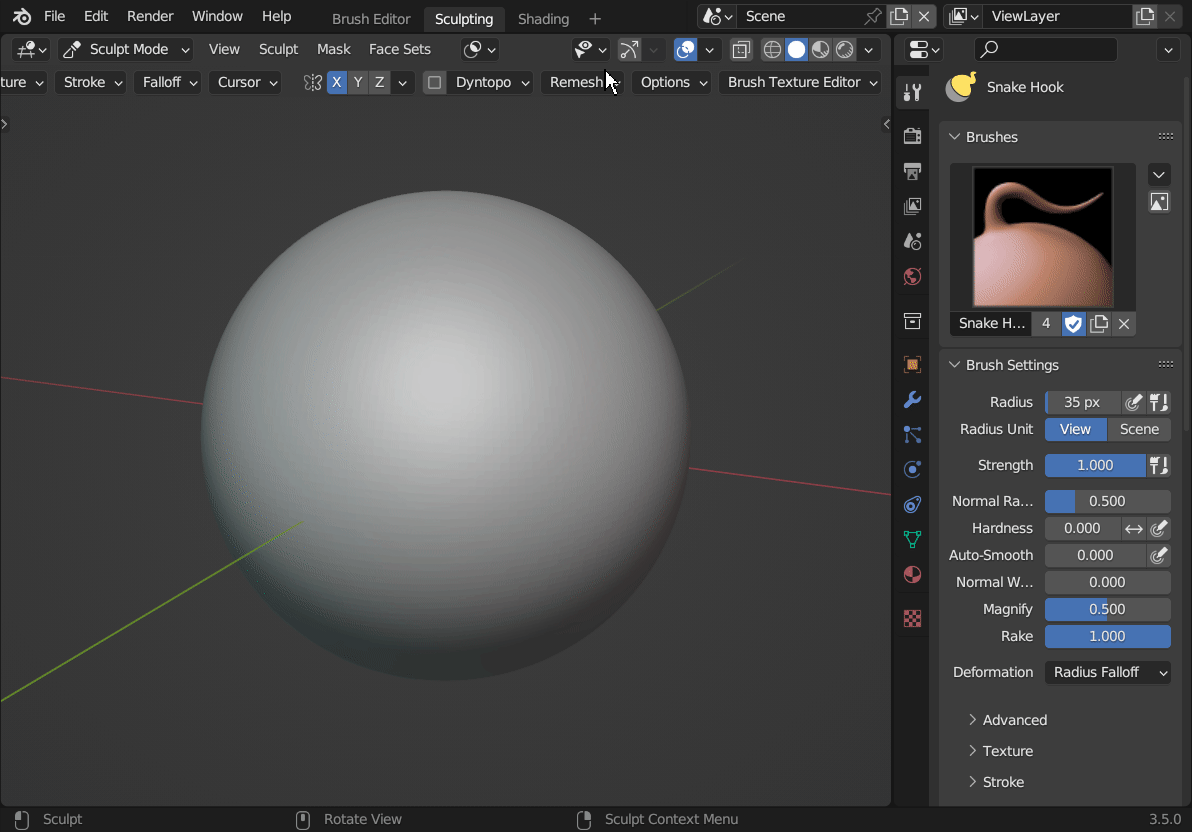
Task: Toggle viewport gizmos
Action: [629, 49]
